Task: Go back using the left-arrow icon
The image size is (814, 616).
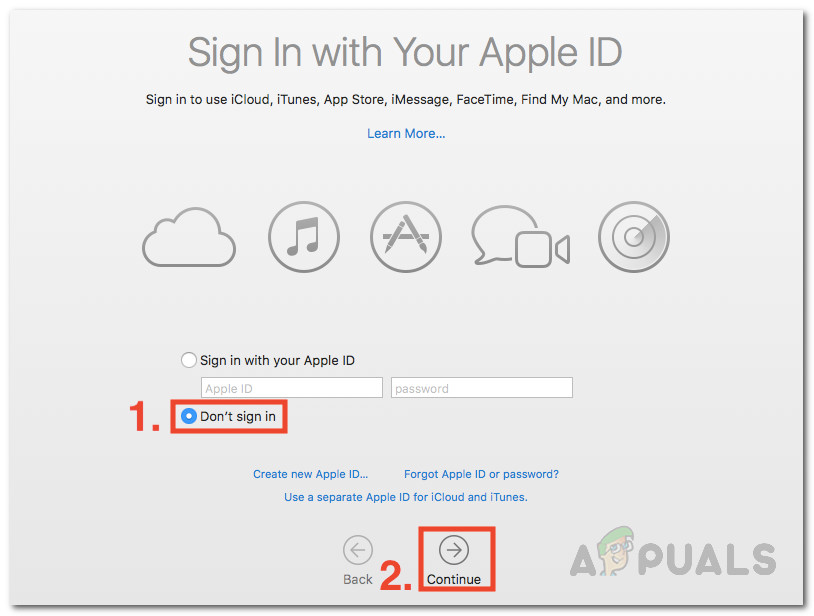Action: (x=358, y=550)
